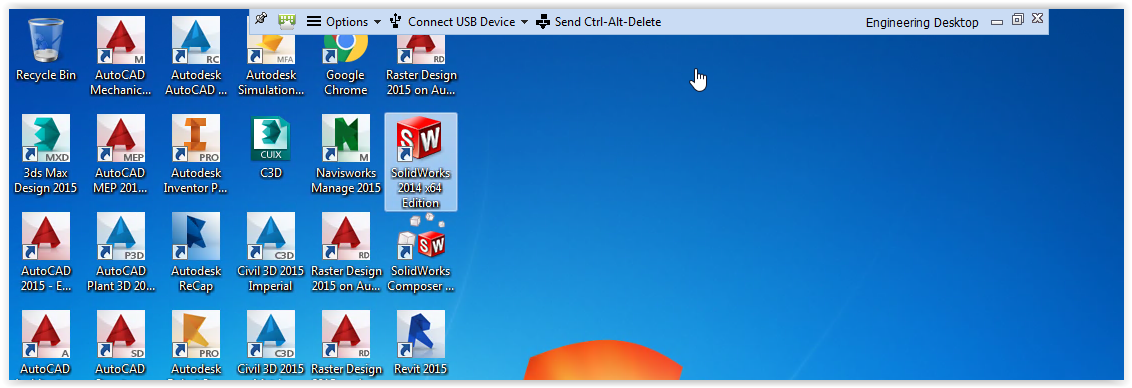
Task: Select the Autodesk Inventor Pro shortcut
Action: tap(196, 155)
